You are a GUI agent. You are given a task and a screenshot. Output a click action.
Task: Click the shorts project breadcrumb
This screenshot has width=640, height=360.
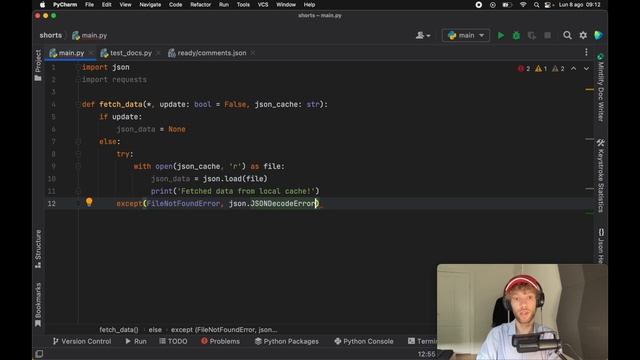51,36
